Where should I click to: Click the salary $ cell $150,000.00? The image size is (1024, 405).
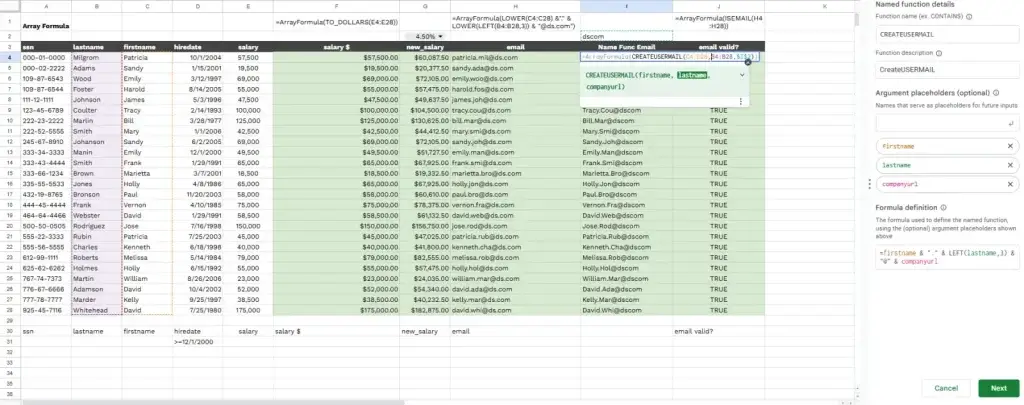[336, 226]
